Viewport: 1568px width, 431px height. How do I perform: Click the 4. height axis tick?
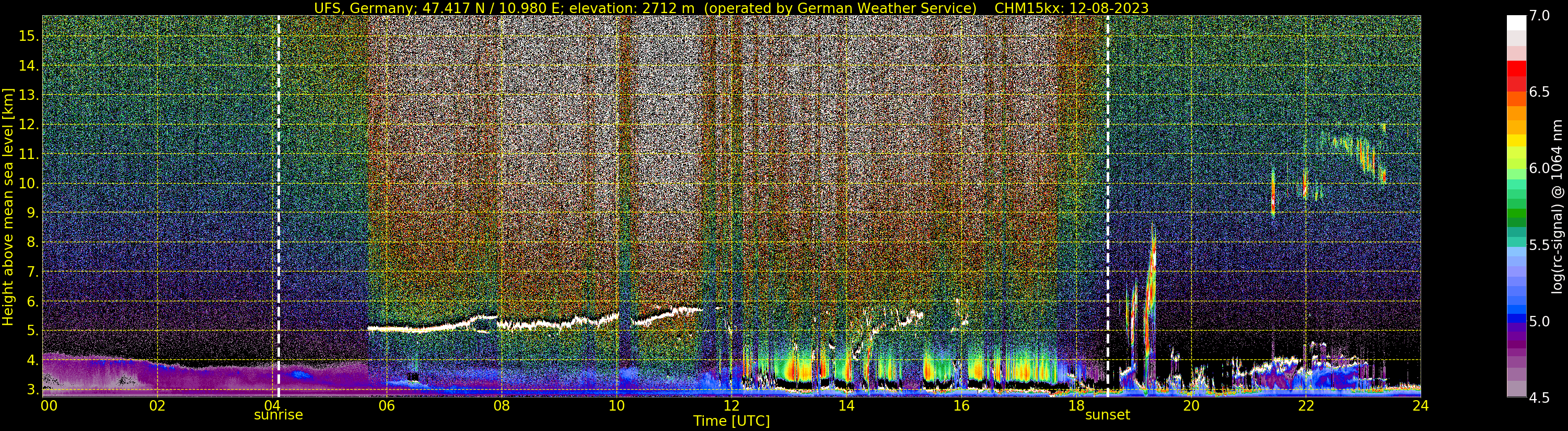[33, 360]
